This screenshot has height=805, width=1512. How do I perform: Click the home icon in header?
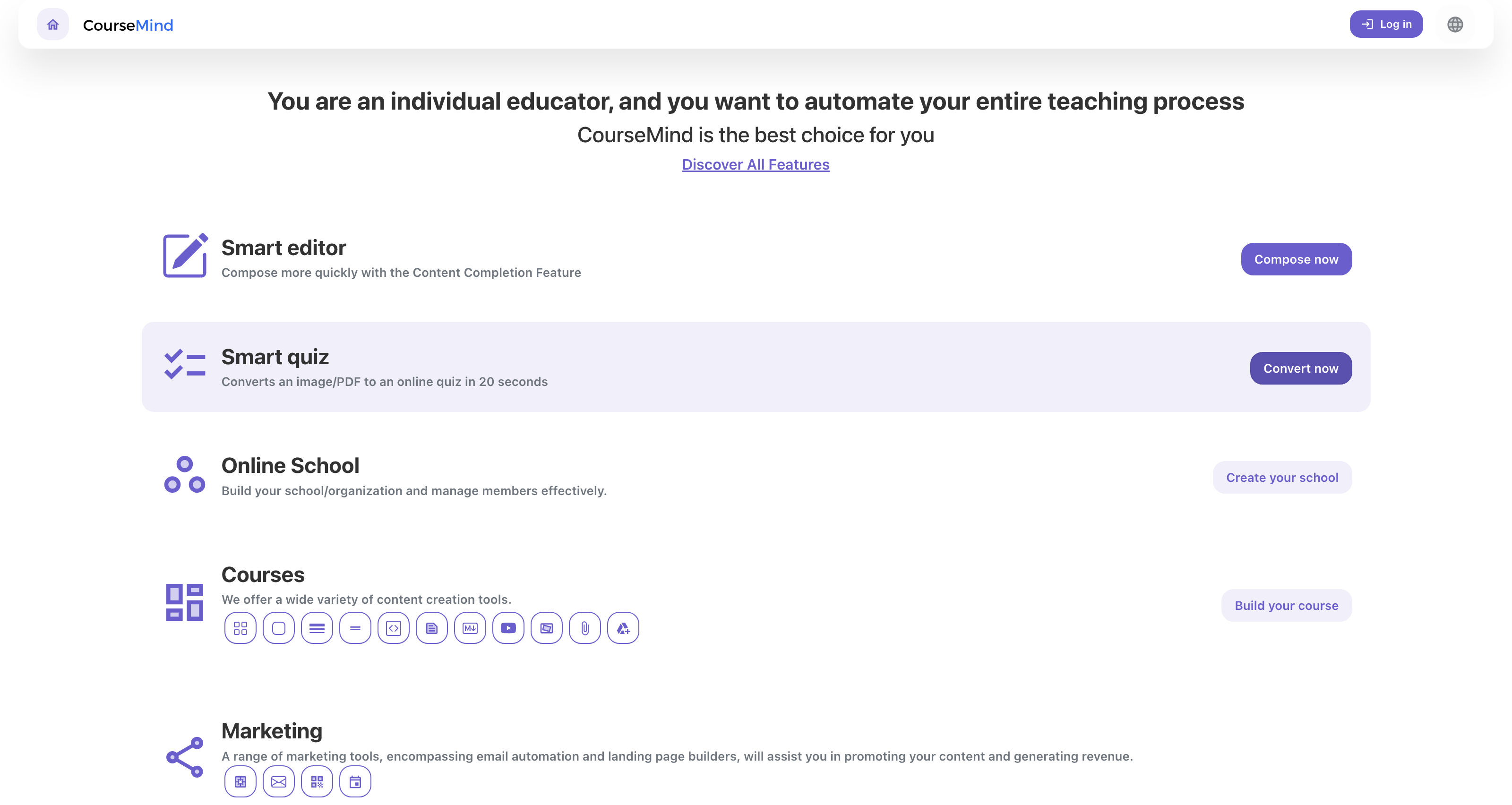[x=53, y=24]
